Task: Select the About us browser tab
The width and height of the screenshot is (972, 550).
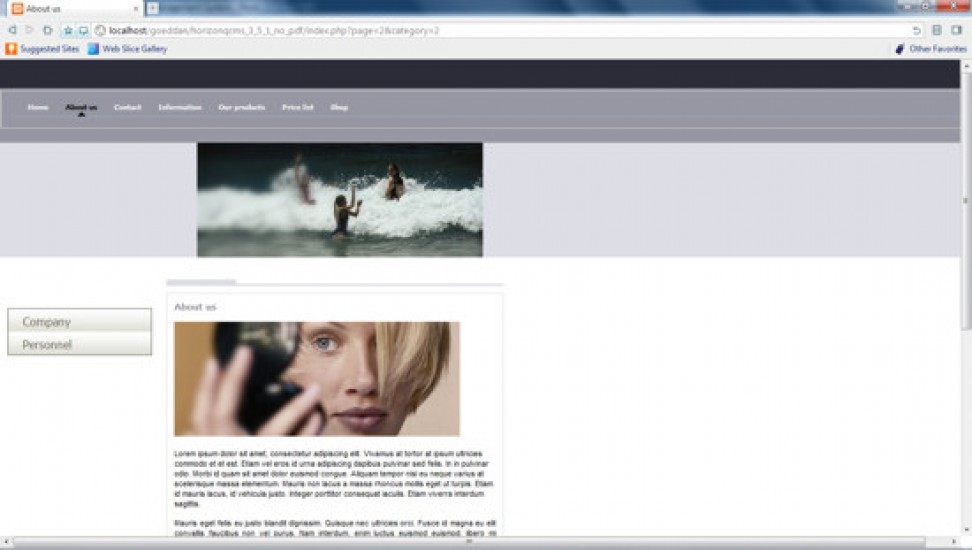Action: point(74,9)
